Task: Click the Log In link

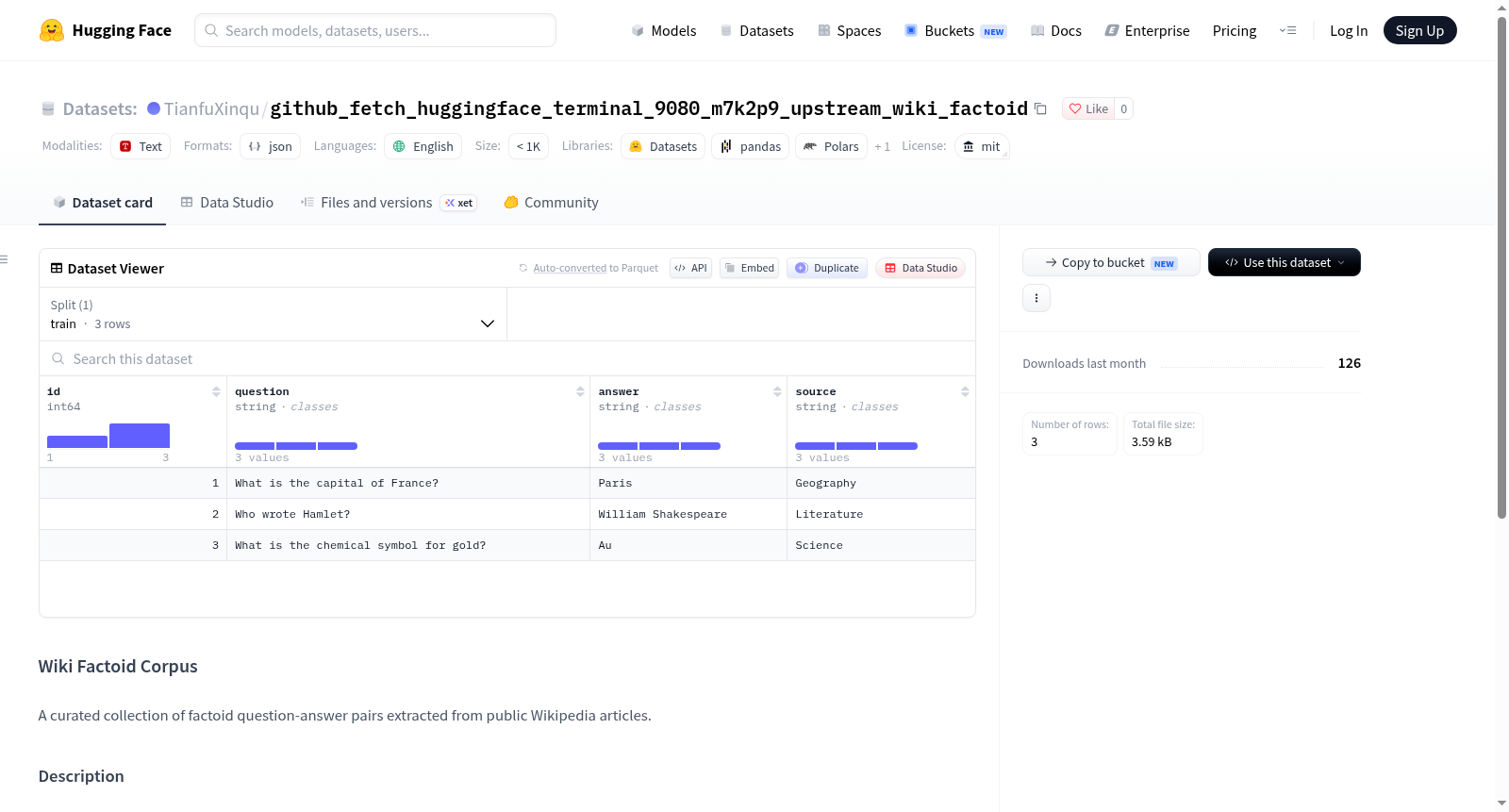Action: tap(1349, 31)
